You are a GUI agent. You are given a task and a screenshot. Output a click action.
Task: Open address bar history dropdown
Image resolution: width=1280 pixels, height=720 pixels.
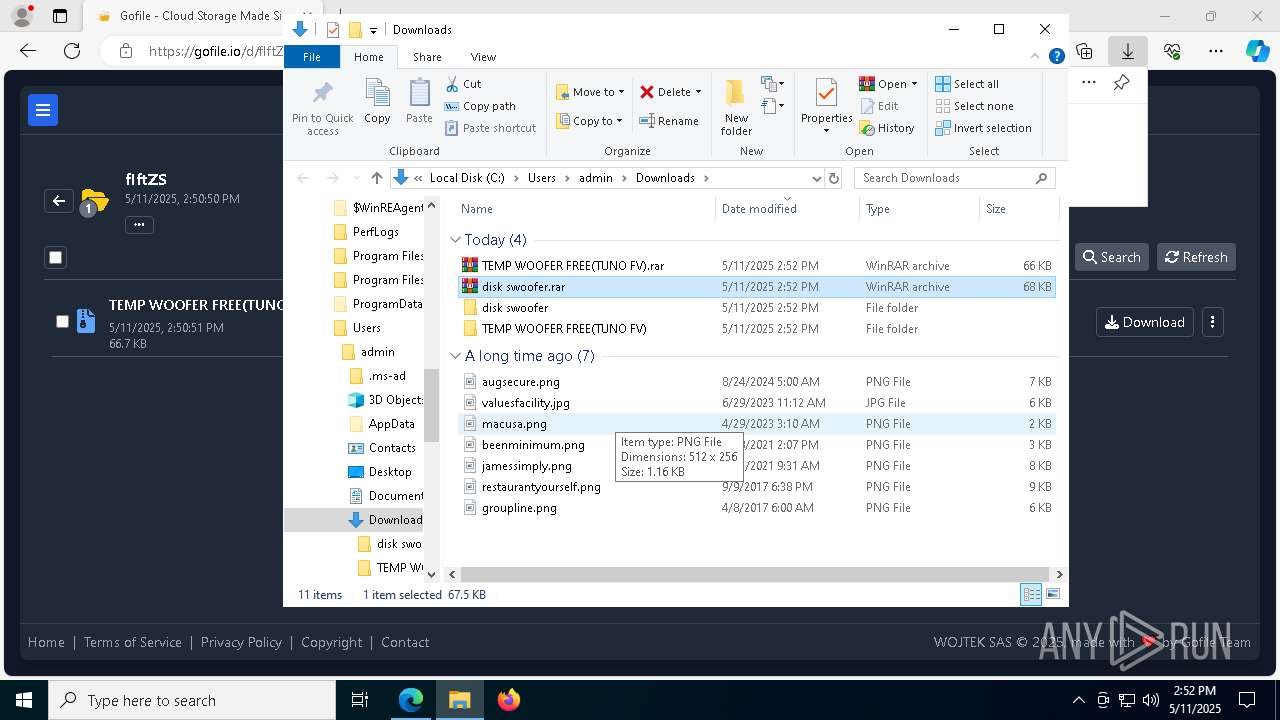click(817, 178)
